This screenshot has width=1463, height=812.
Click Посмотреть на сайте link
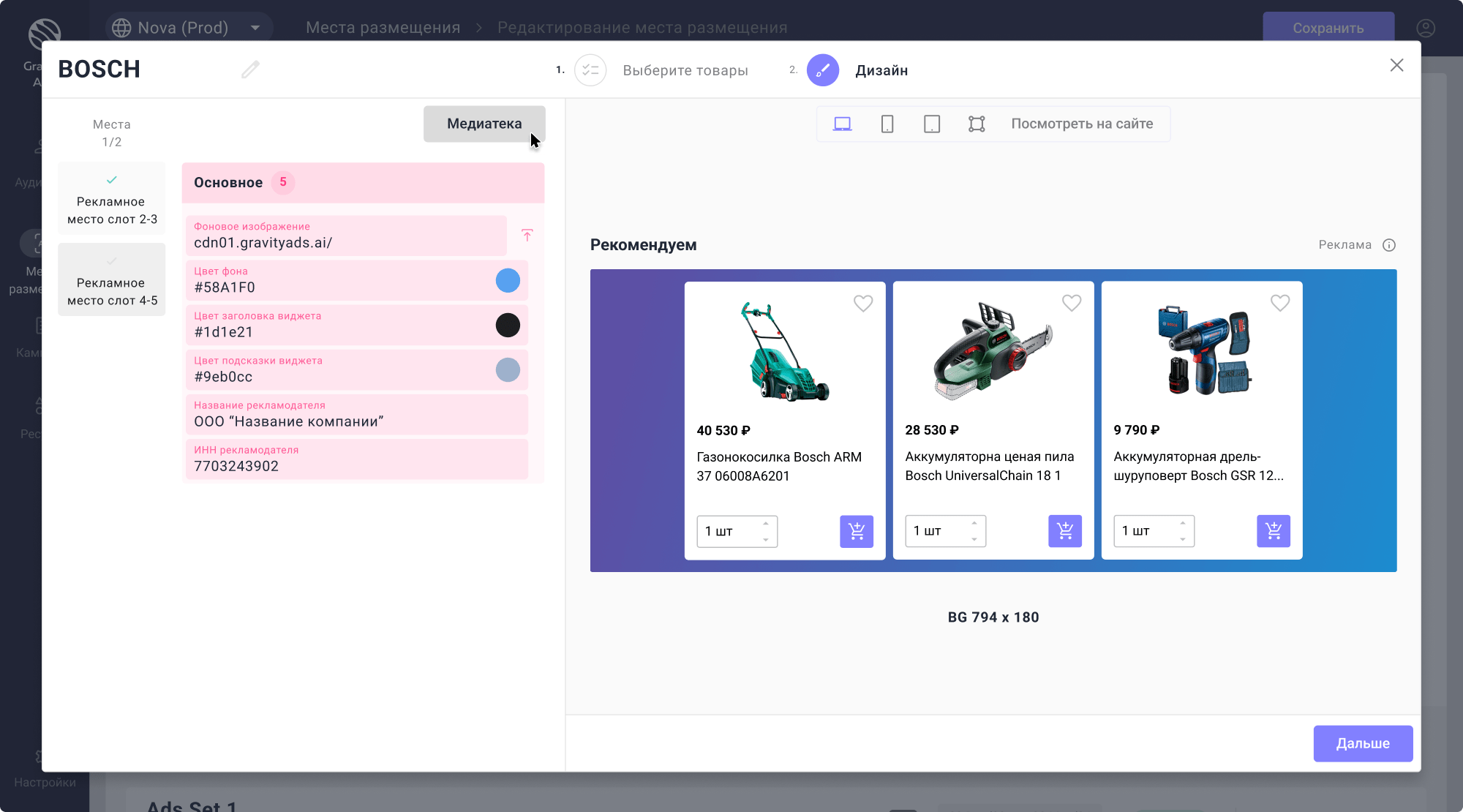point(1082,124)
